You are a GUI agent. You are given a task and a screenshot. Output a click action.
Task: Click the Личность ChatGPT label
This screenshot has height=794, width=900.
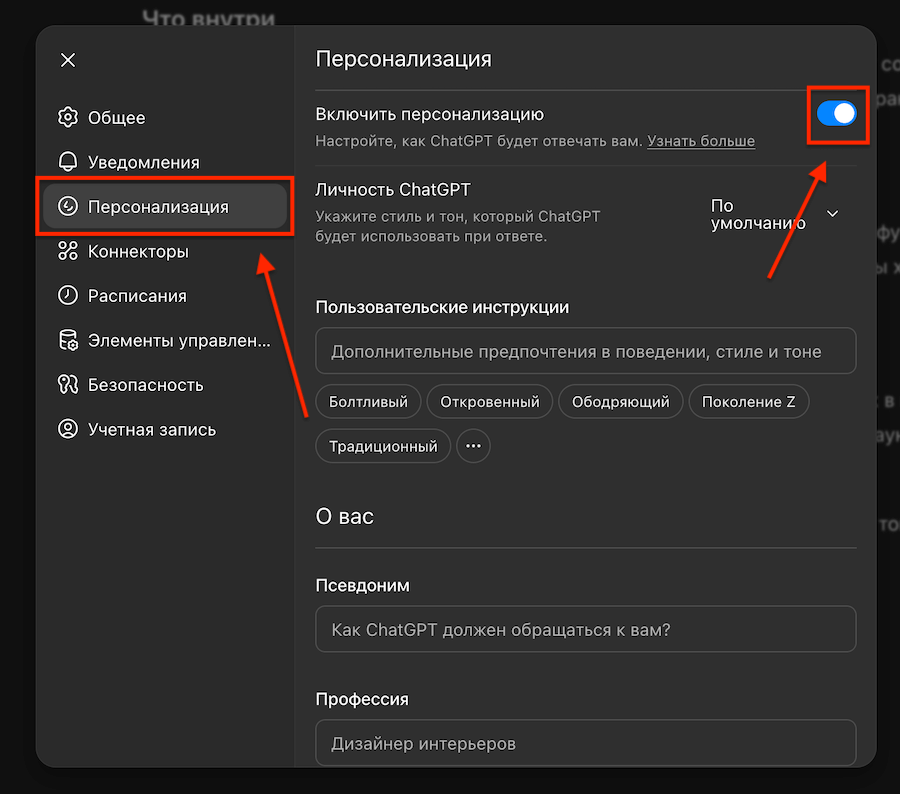393,189
